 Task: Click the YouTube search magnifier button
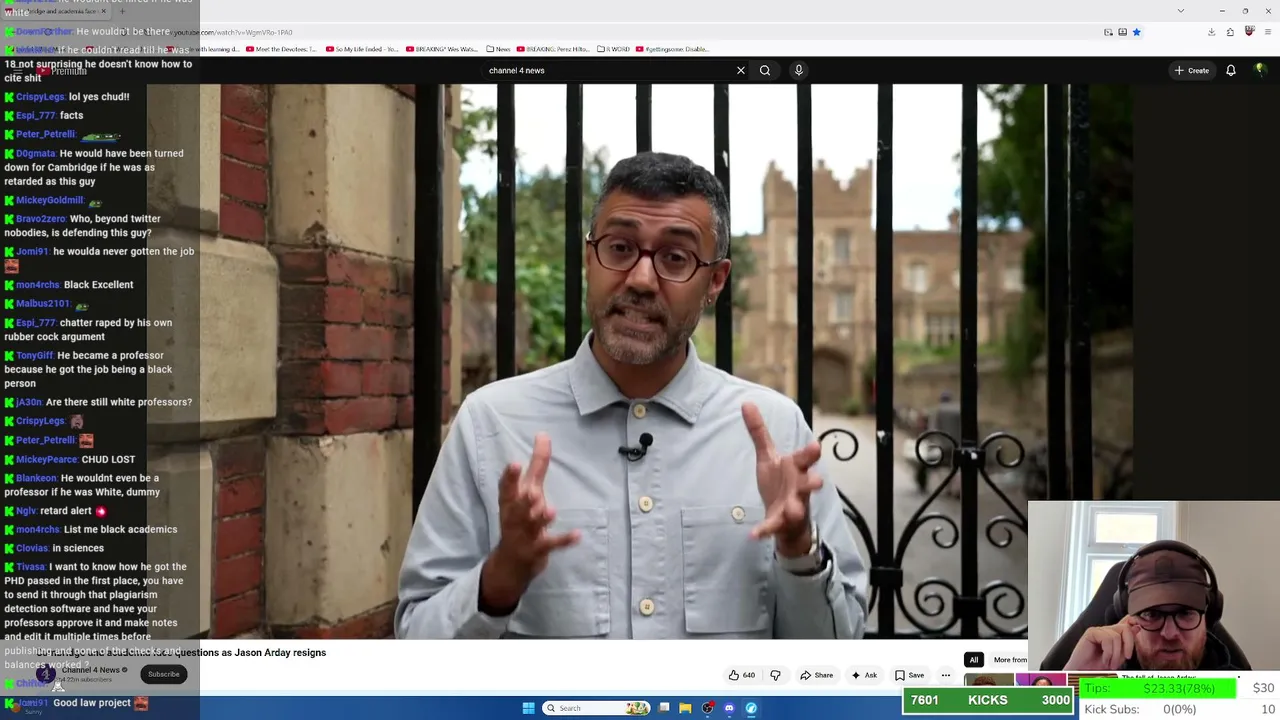point(765,70)
